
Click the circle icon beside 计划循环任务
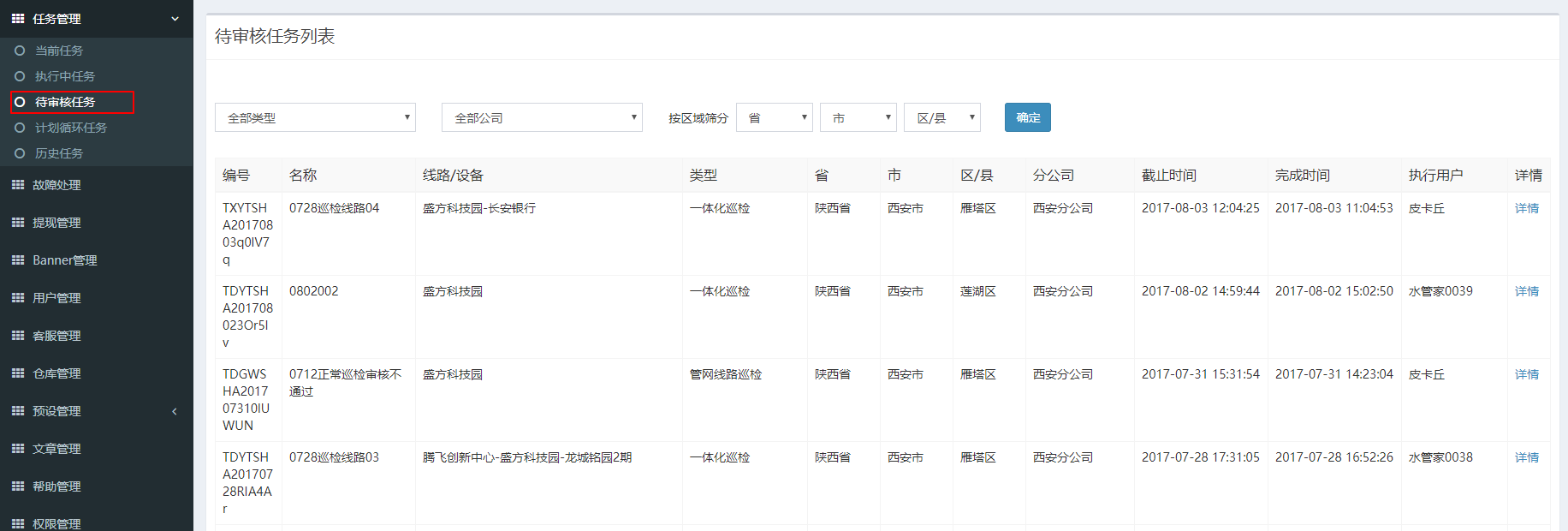[20, 128]
